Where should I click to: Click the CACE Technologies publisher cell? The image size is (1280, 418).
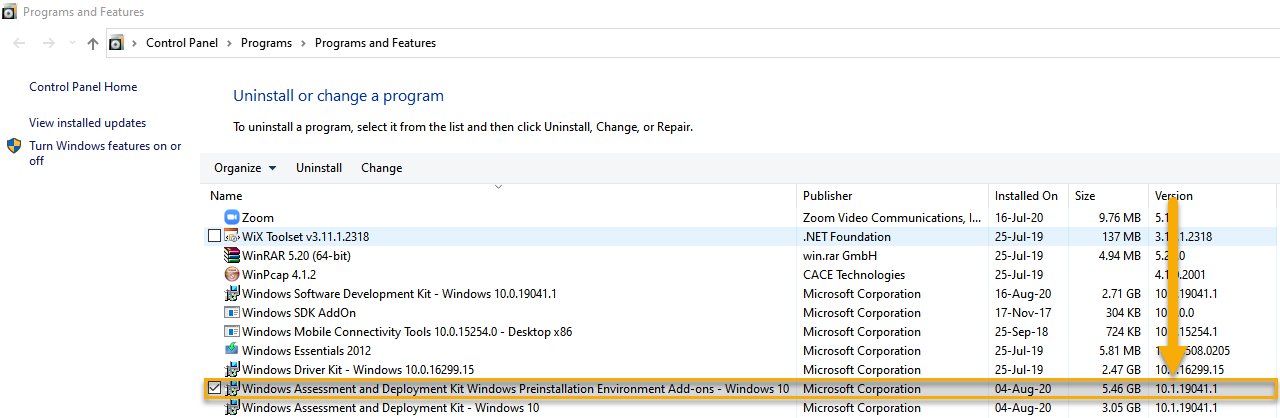click(x=854, y=275)
